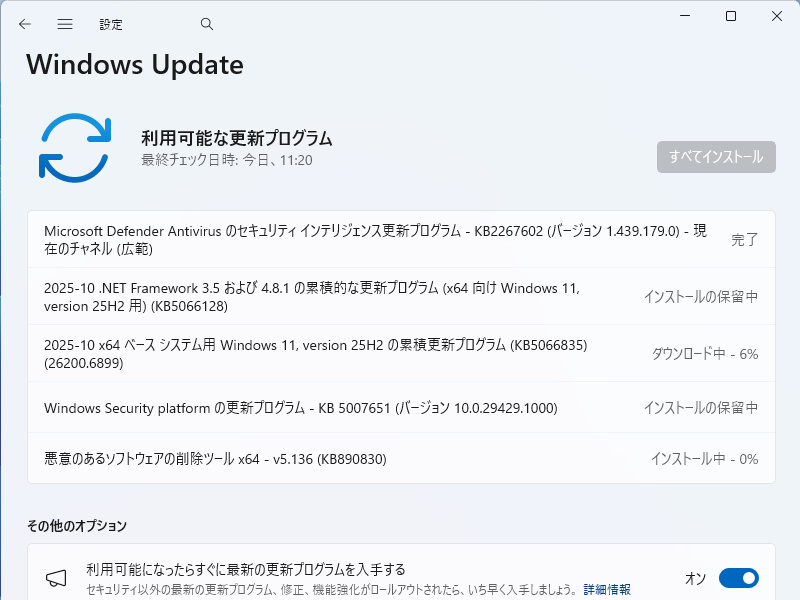The image size is (800, 600).
Task: Select the Microsoft Defender Antivirus KB2267602 update
Action: tap(402, 239)
